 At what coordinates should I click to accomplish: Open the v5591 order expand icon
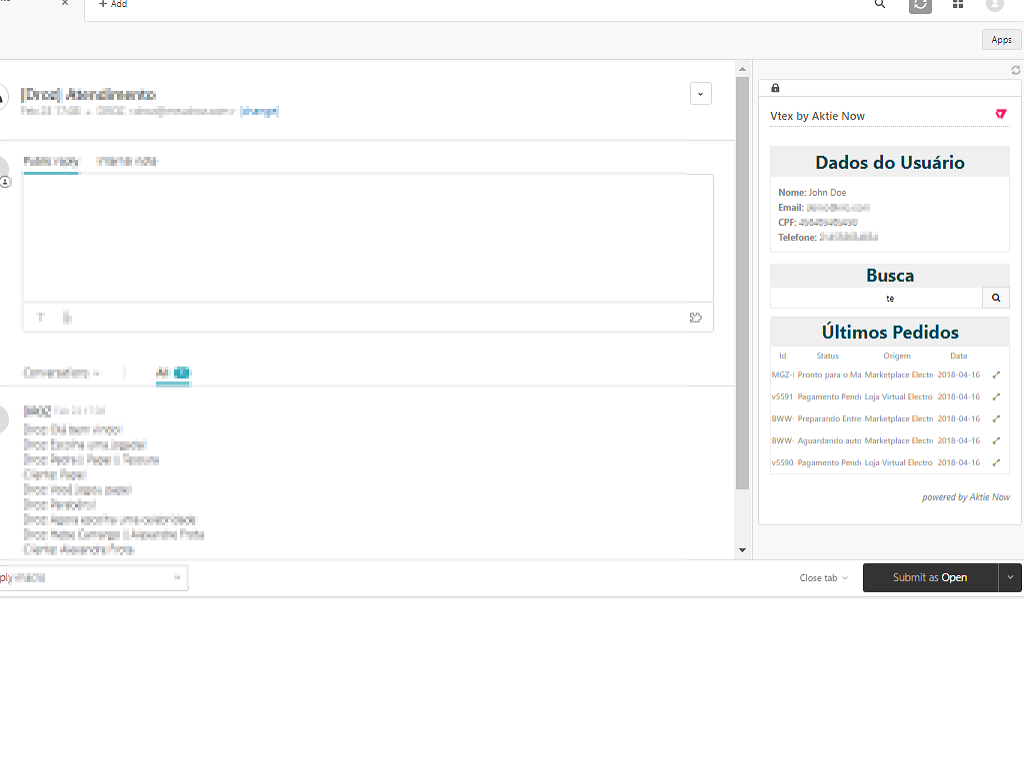click(x=996, y=397)
